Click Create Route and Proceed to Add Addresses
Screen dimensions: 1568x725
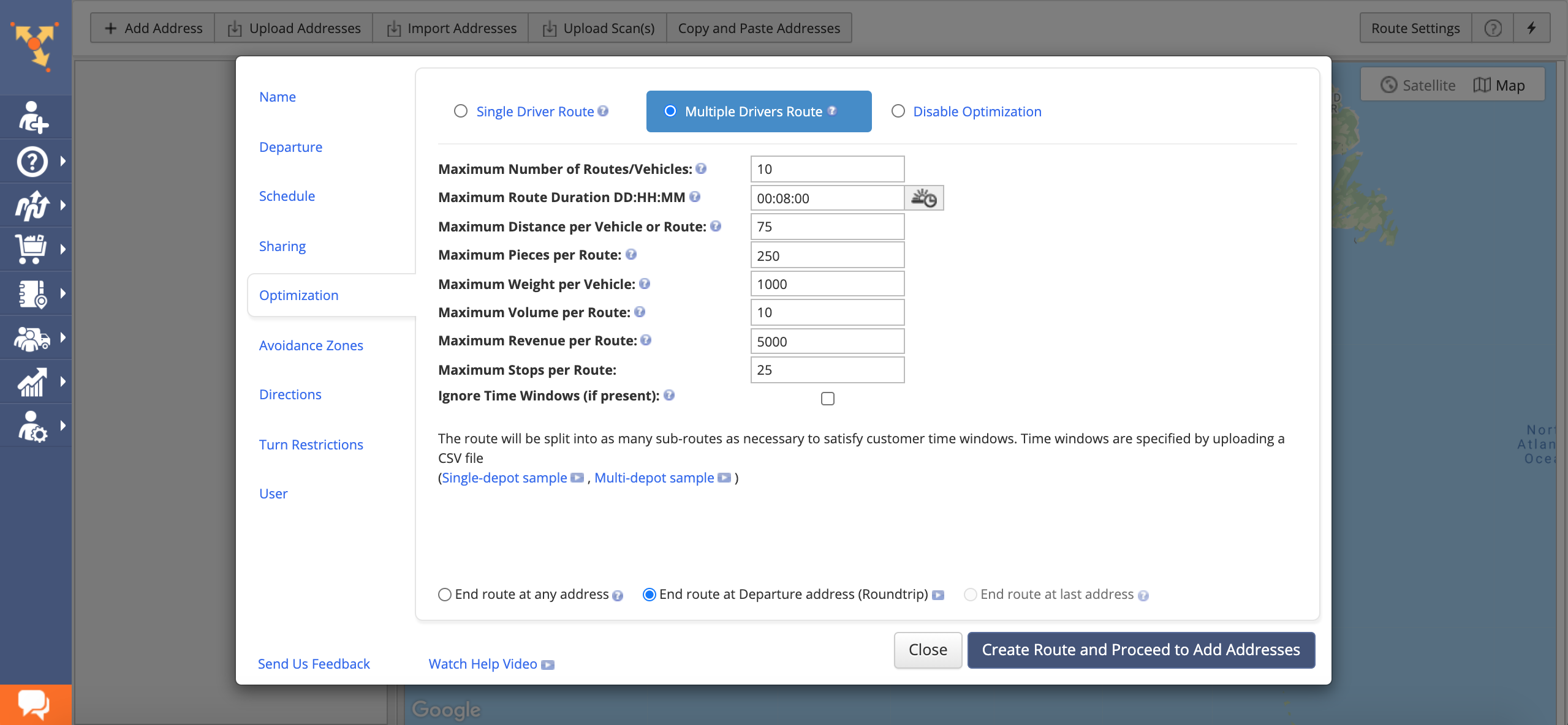point(1140,649)
